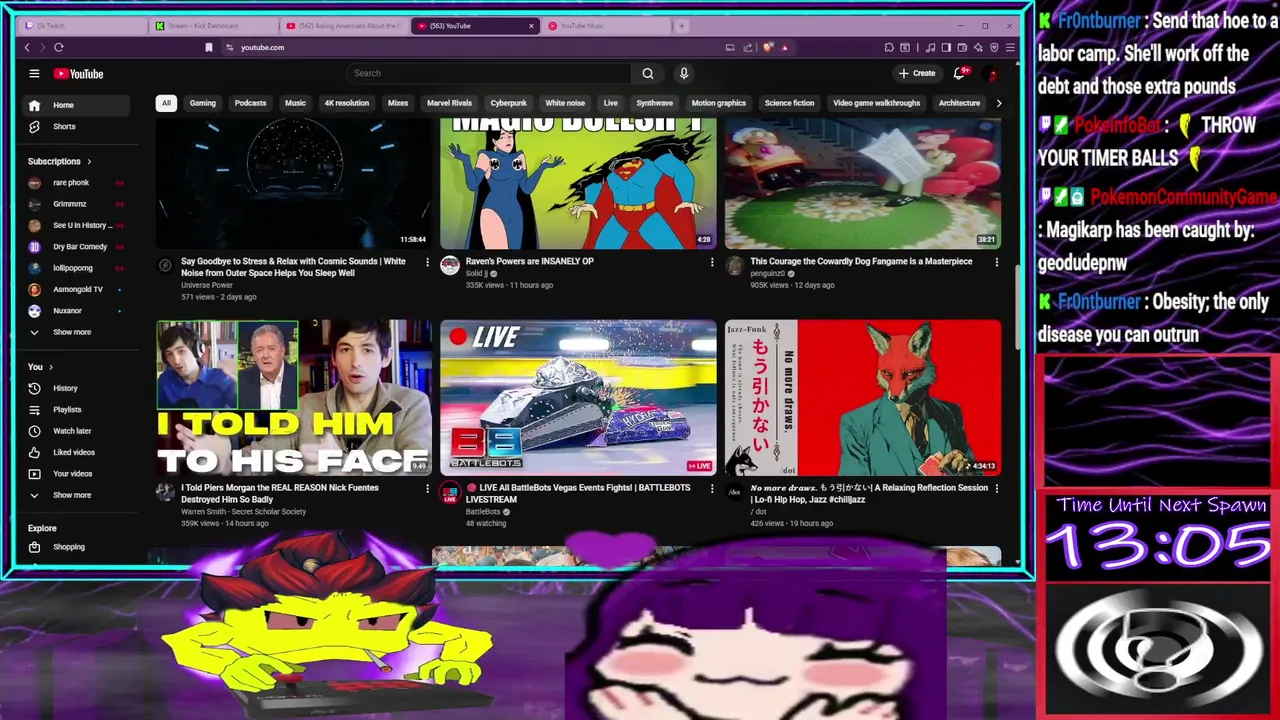Click the Create button
This screenshot has width=1280, height=720.
tap(917, 73)
